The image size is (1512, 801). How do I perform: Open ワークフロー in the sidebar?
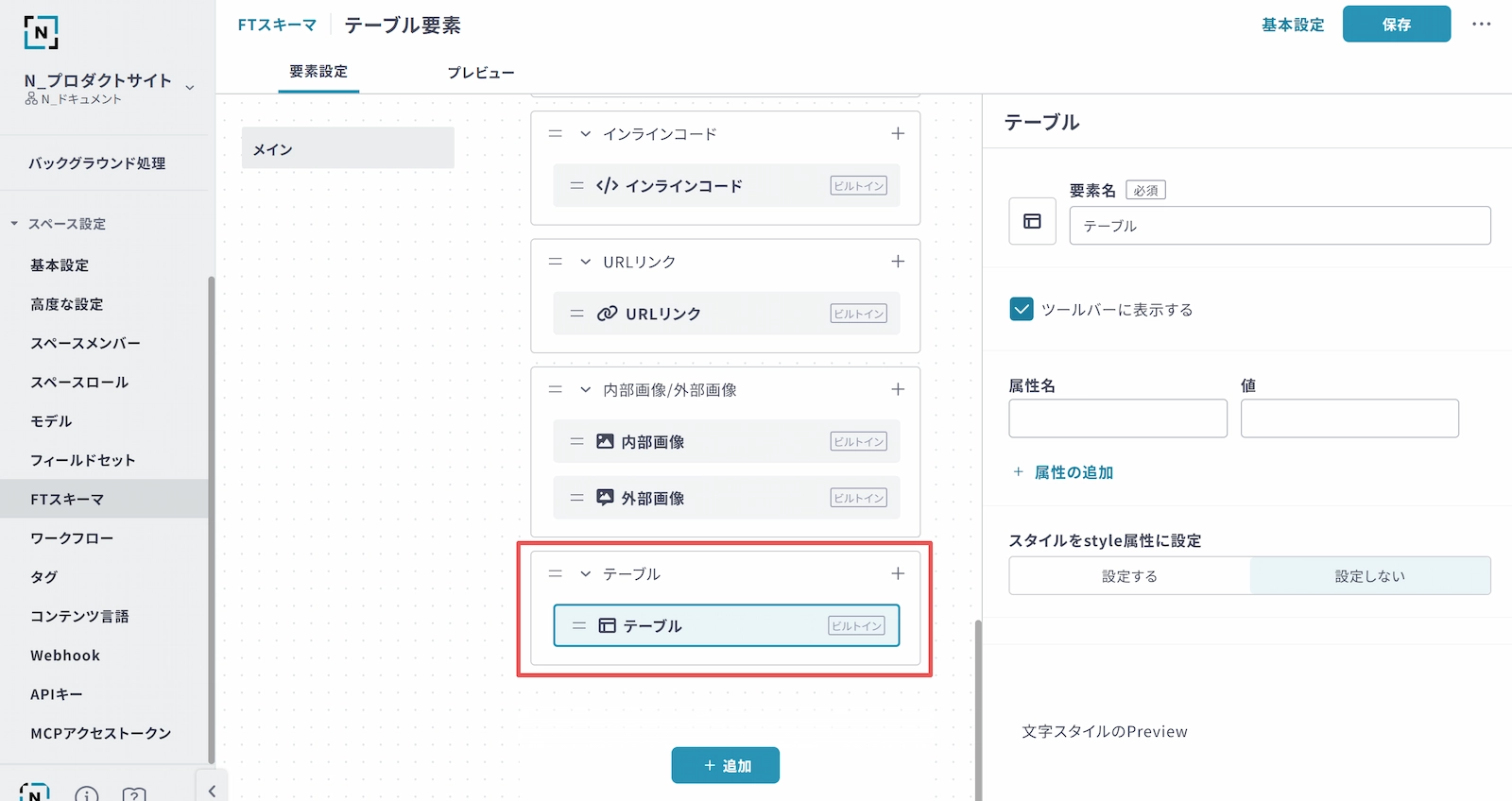(x=72, y=538)
